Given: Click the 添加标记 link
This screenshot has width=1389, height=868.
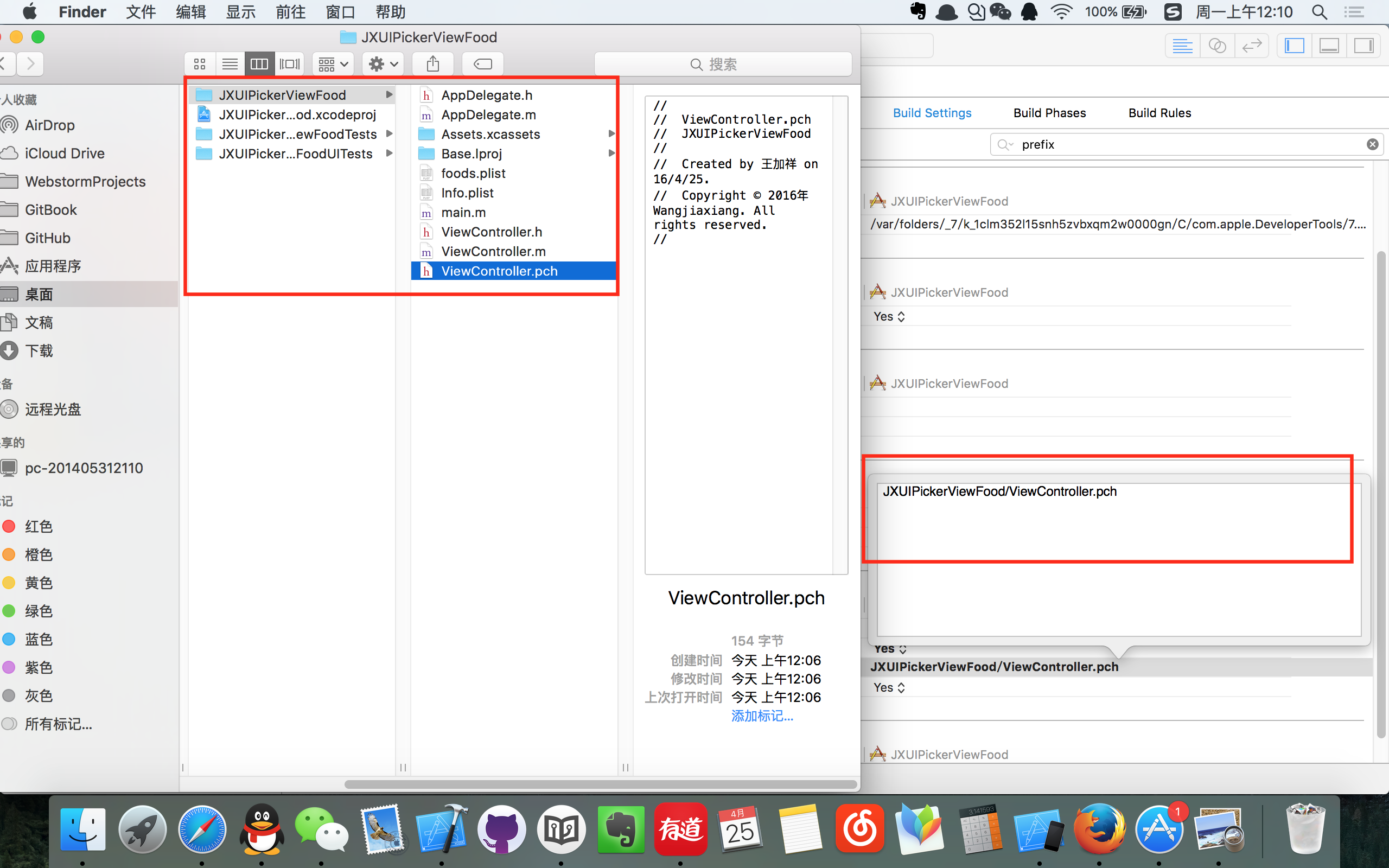Looking at the screenshot, I should point(762,716).
